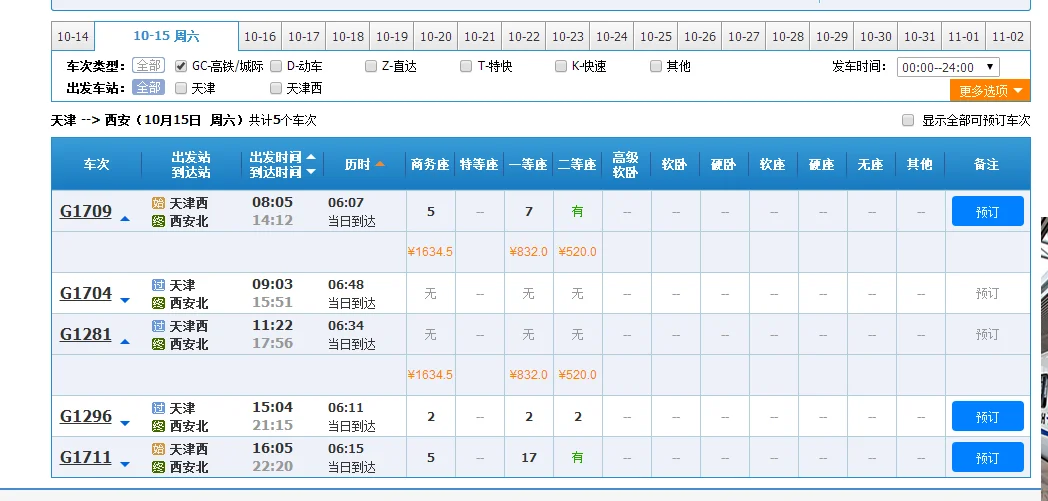Click the 终 terminus icon in G1711 row
Image resolution: width=1048 pixels, height=501 pixels.
pos(158,467)
